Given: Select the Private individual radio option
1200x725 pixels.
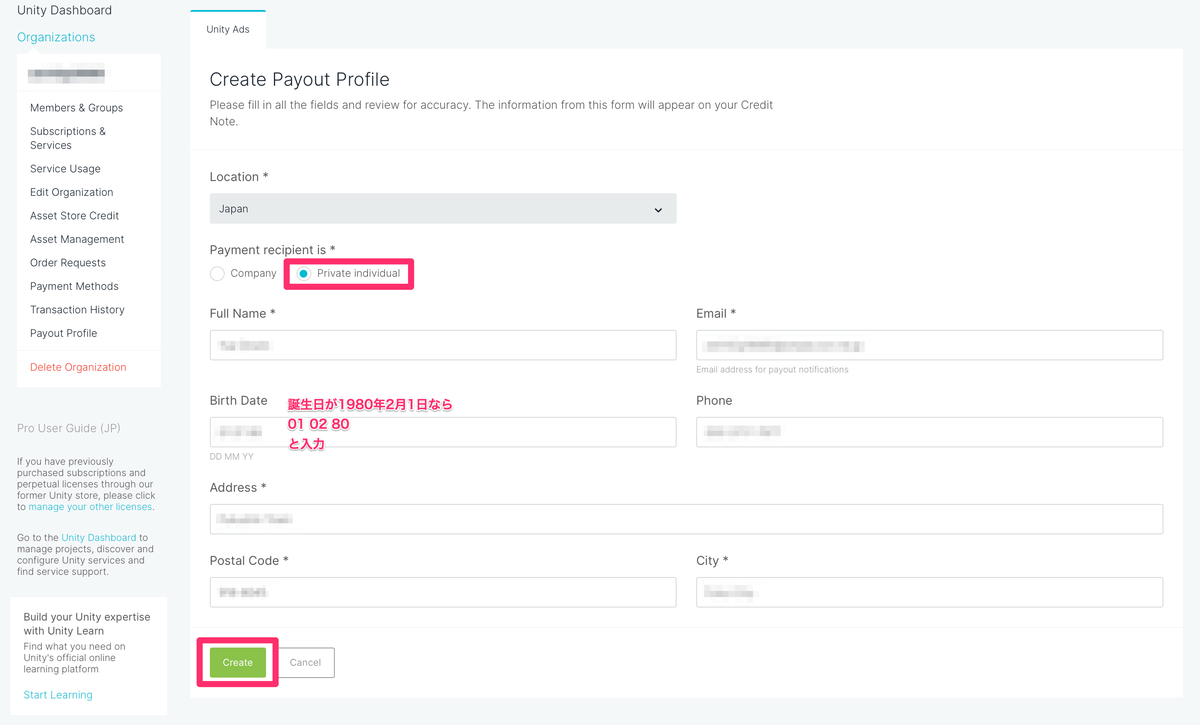Looking at the screenshot, I should click(x=304, y=273).
